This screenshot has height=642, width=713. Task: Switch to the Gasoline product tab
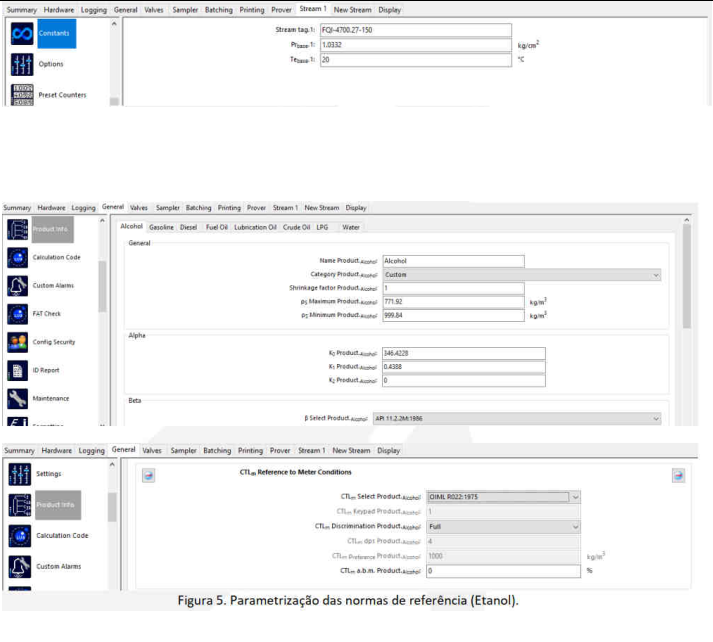pos(161,227)
